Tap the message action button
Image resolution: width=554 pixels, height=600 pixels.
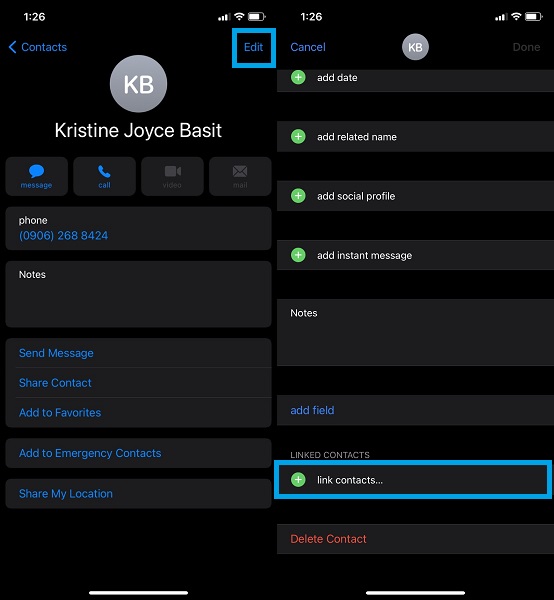point(37,176)
